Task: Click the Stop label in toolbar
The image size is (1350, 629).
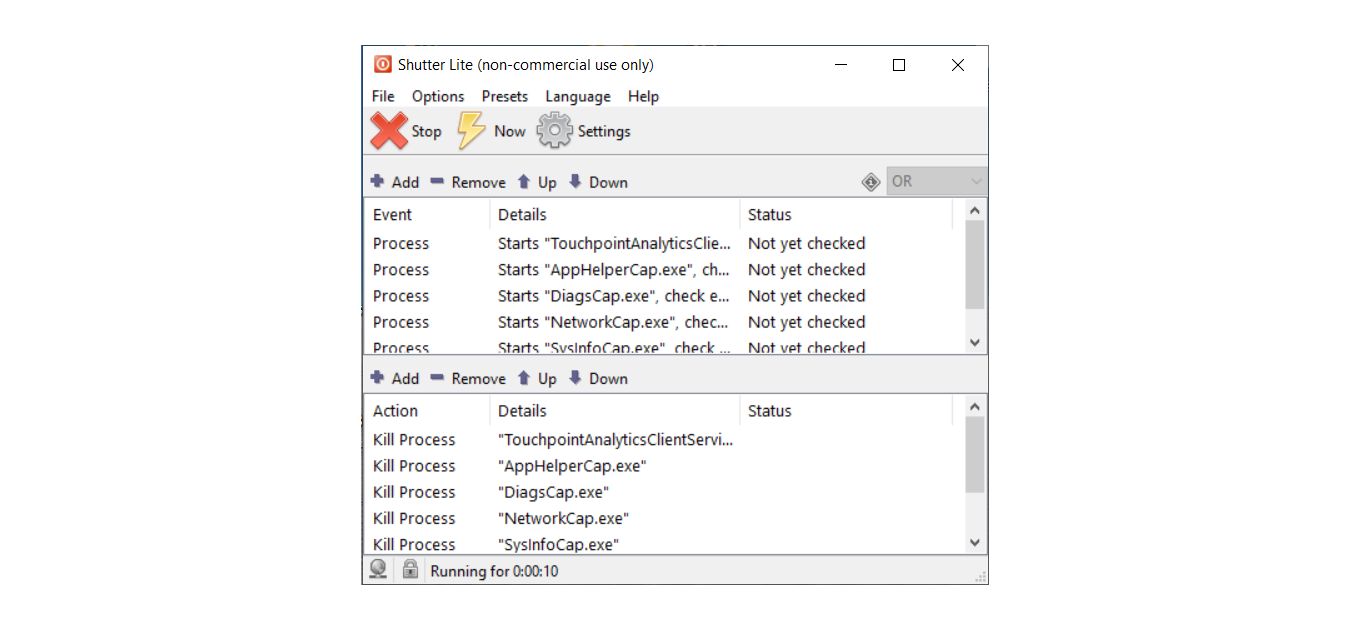Action: 426,131
